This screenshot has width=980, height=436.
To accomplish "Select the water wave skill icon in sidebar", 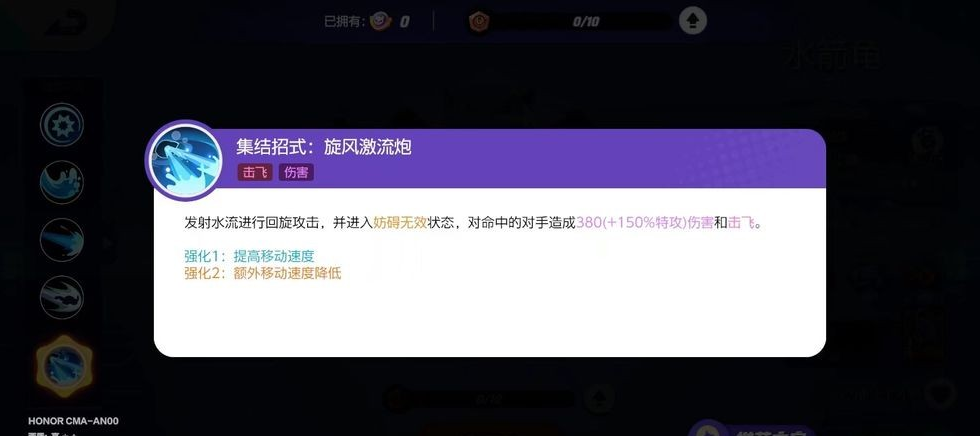I will point(62,182).
